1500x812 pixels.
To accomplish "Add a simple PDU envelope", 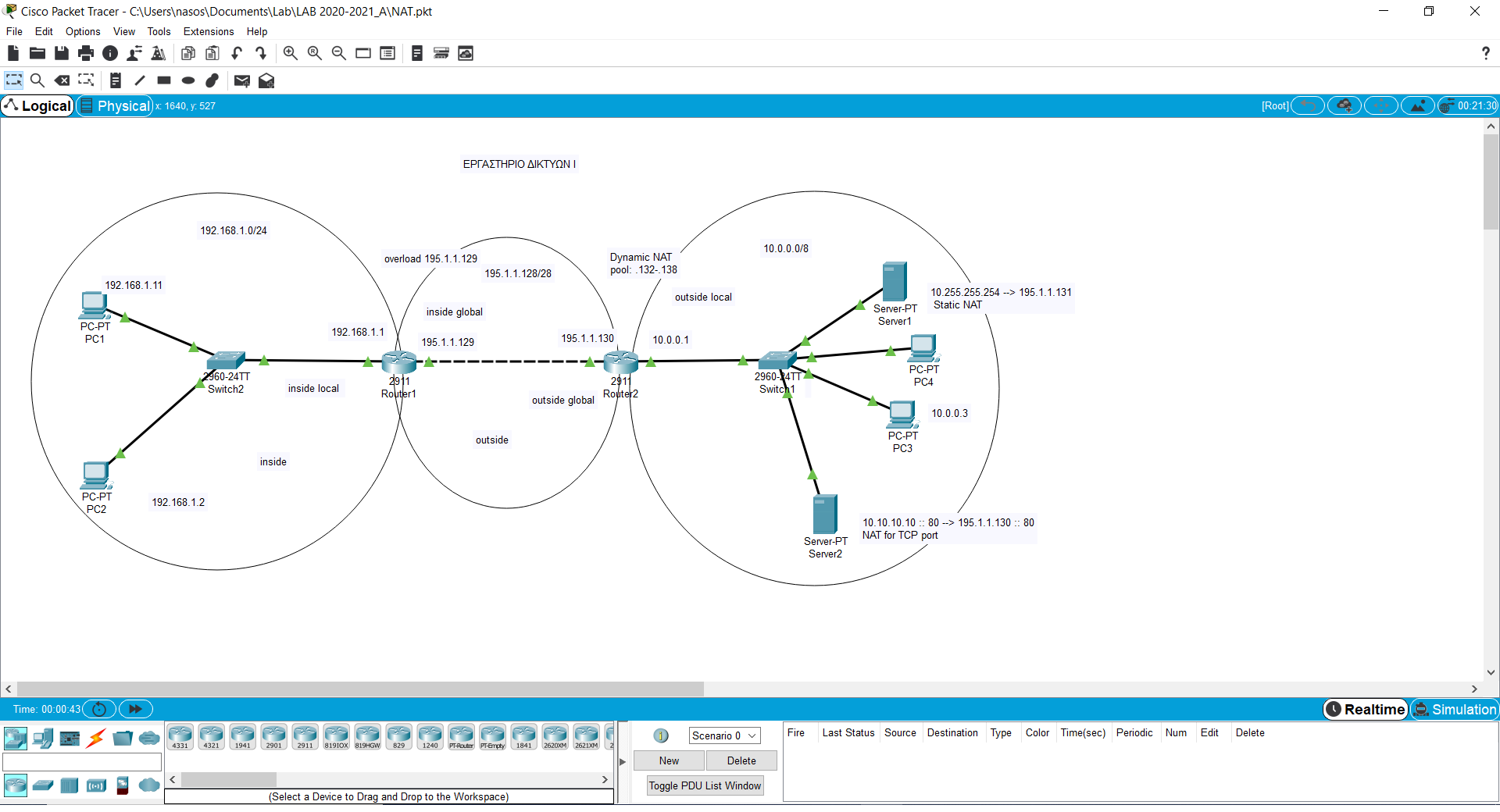I will point(242,80).
